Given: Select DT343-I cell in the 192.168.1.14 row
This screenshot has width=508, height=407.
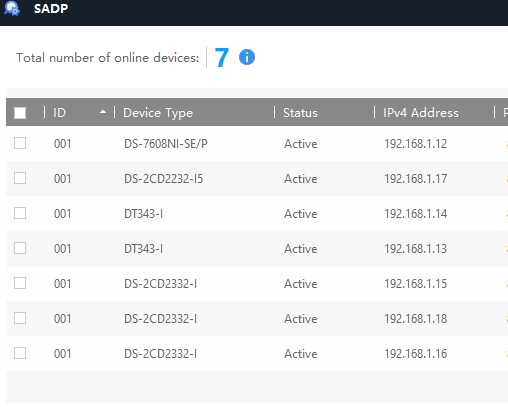Looking at the screenshot, I should [143, 214].
